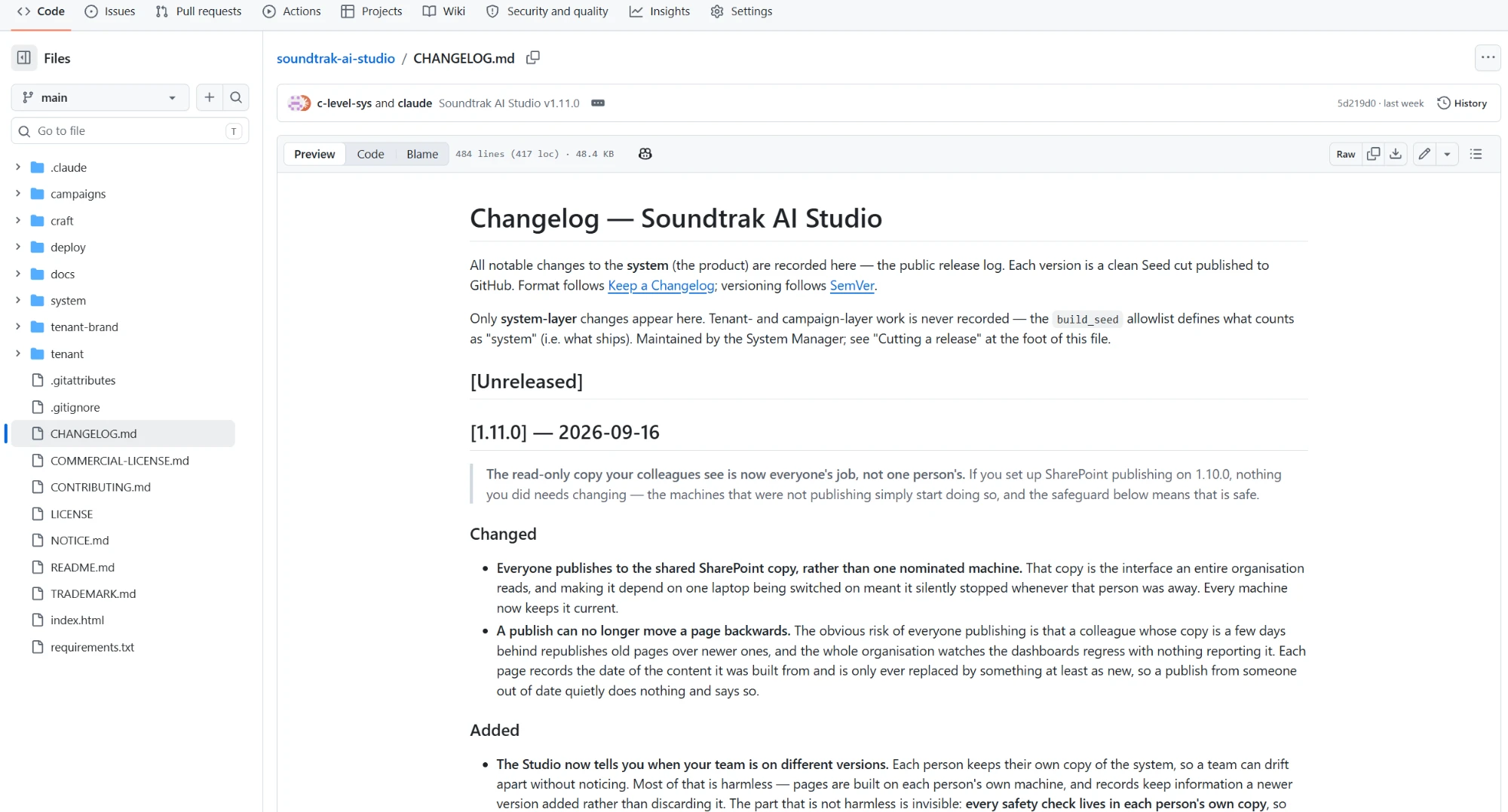Viewport: 1508px width, 812px height.
Task: Expand the system folder
Action: point(18,301)
